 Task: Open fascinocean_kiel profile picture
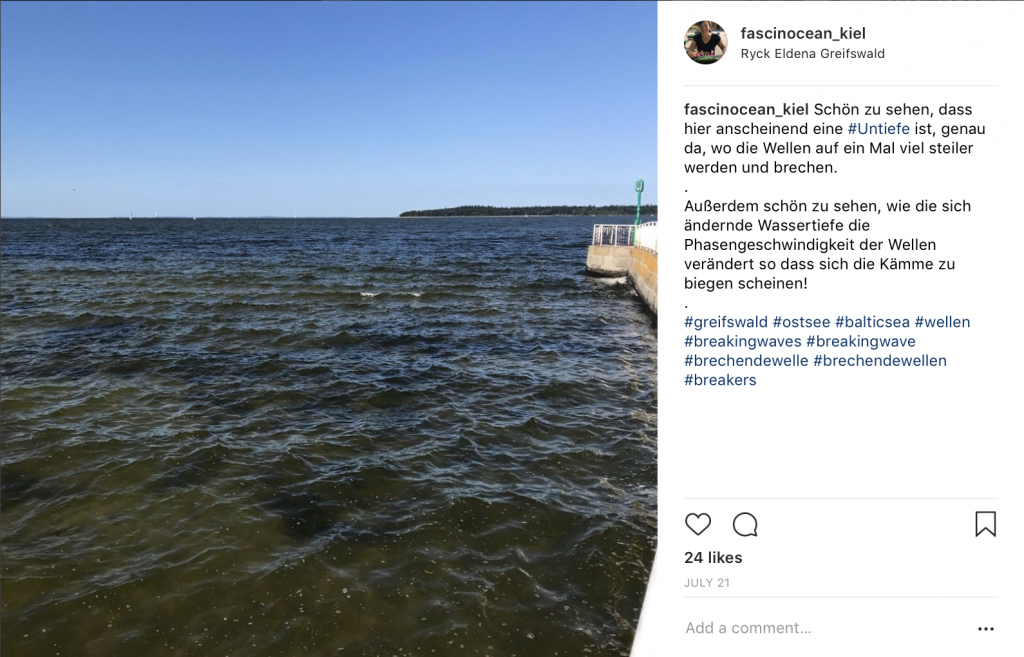tap(705, 42)
